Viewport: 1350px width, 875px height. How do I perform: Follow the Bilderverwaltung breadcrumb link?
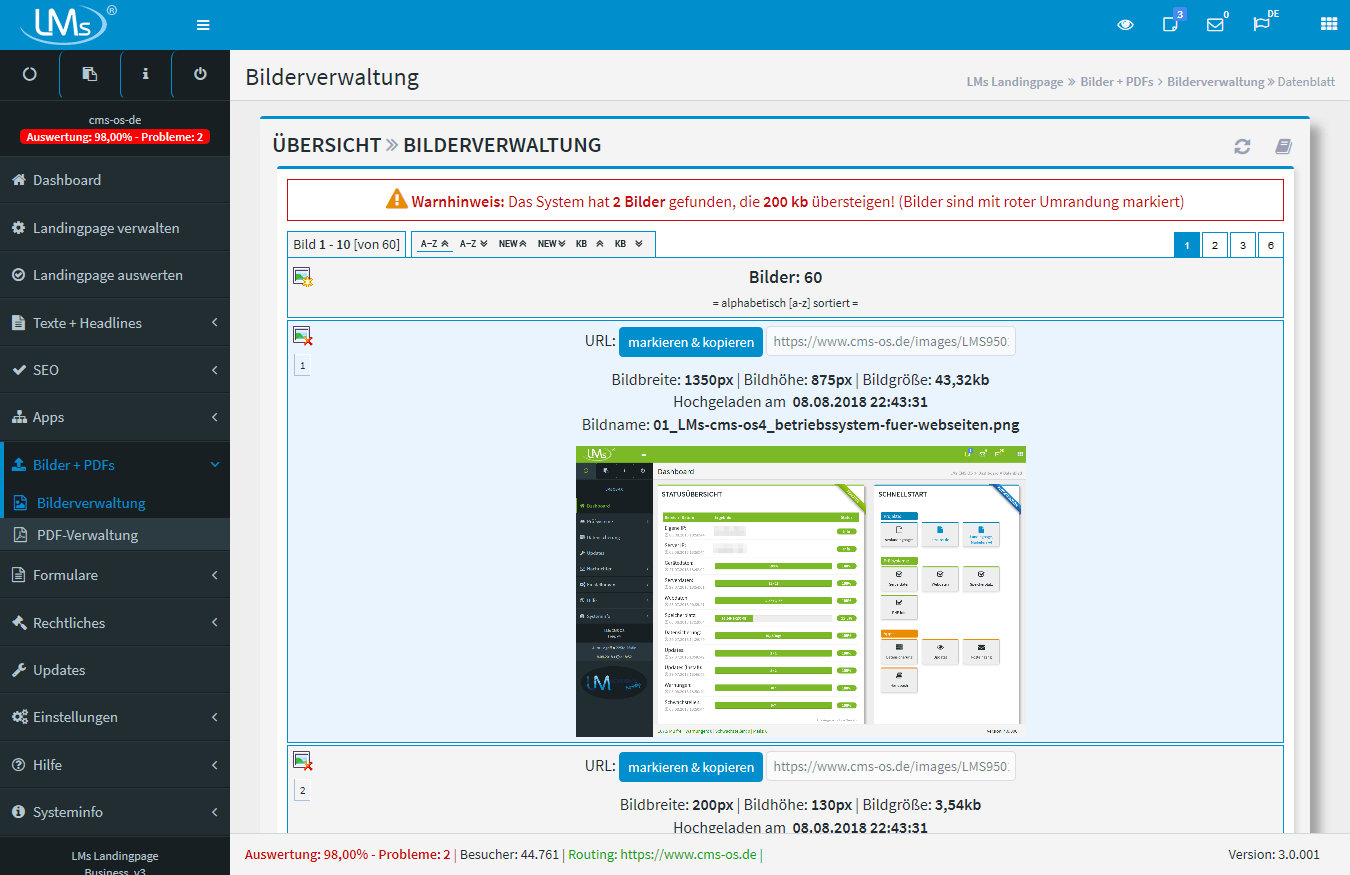[1216, 82]
